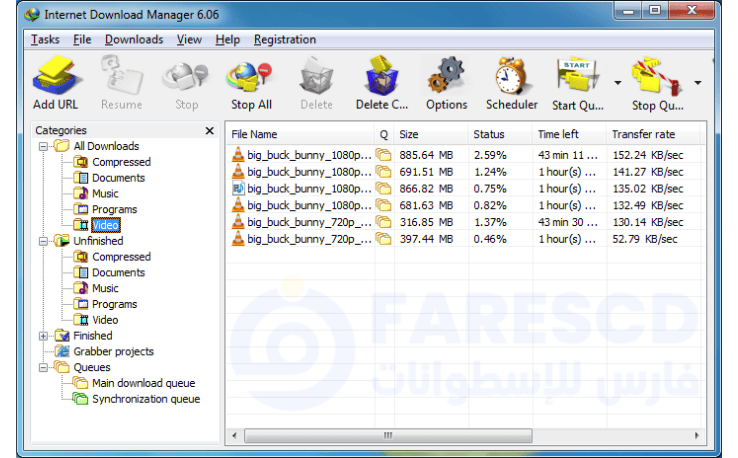Click the Stop Queue toolbar icon
Image resolution: width=738 pixels, height=458 pixels.
tap(657, 83)
